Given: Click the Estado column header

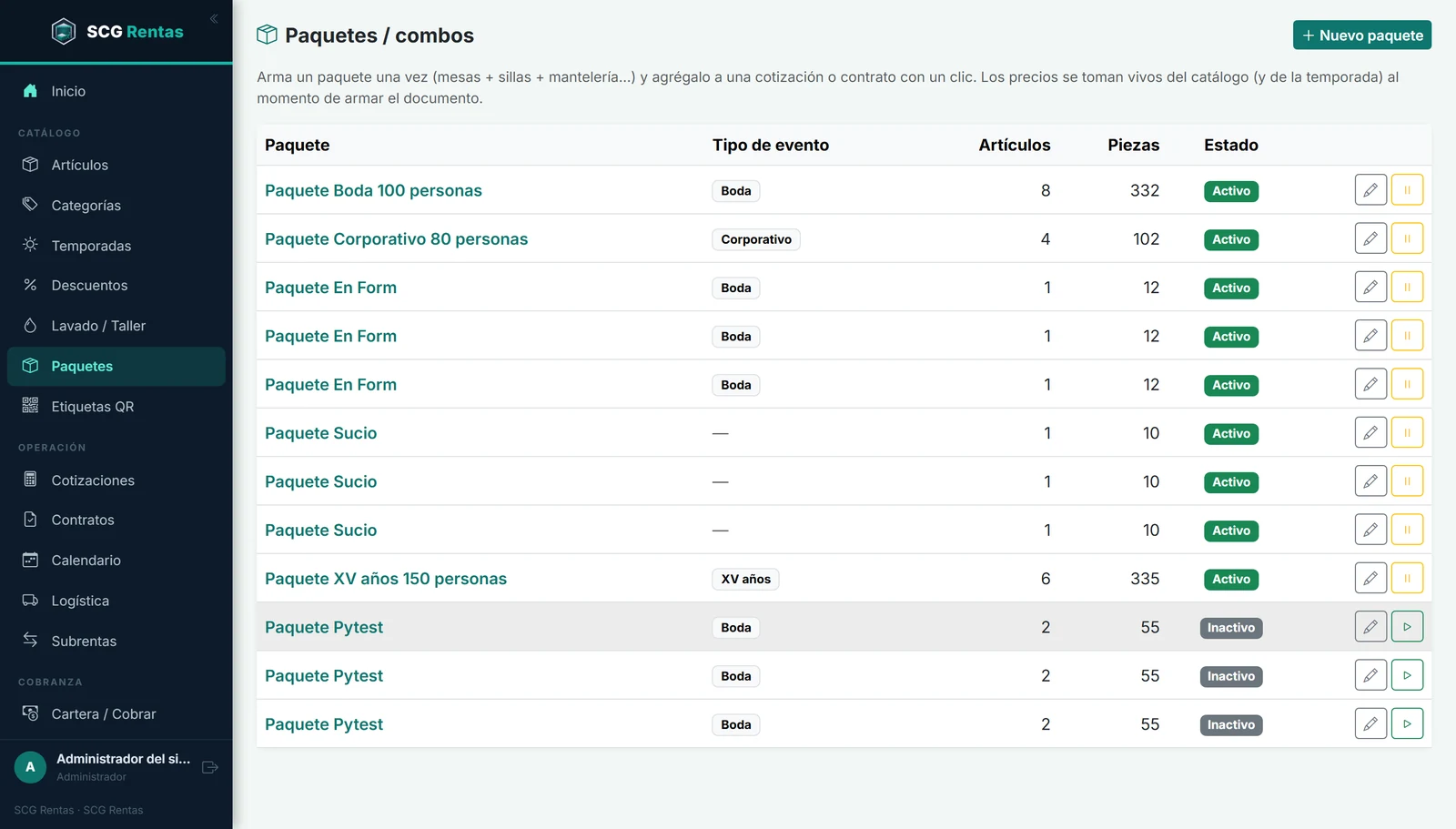Looking at the screenshot, I should tap(1231, 145).
